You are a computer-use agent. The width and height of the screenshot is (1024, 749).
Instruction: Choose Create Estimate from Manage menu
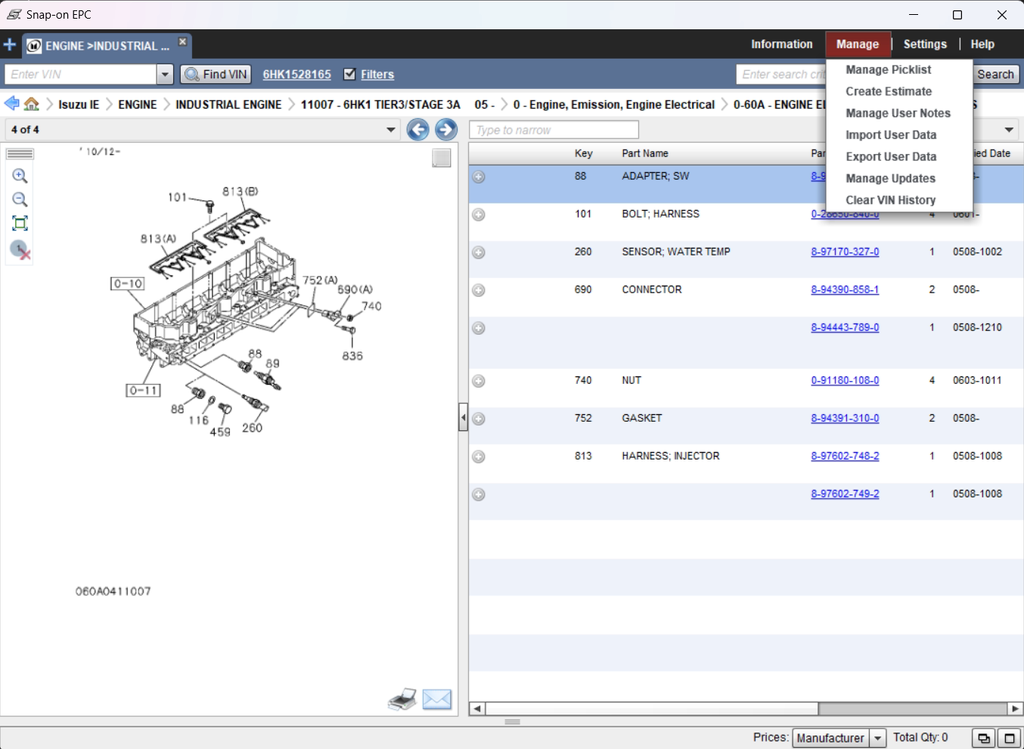pyautogui.click(x=889, y=91)
